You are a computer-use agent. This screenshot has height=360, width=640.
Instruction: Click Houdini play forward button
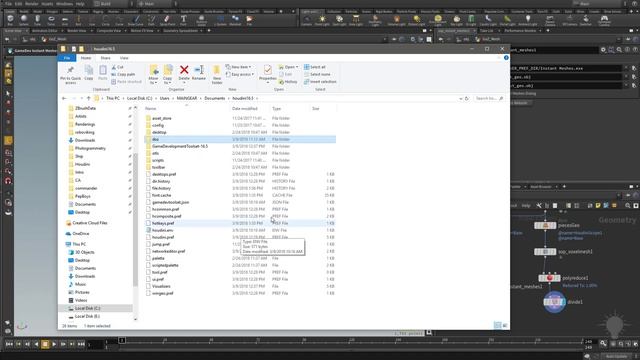[x=54, y=344]
